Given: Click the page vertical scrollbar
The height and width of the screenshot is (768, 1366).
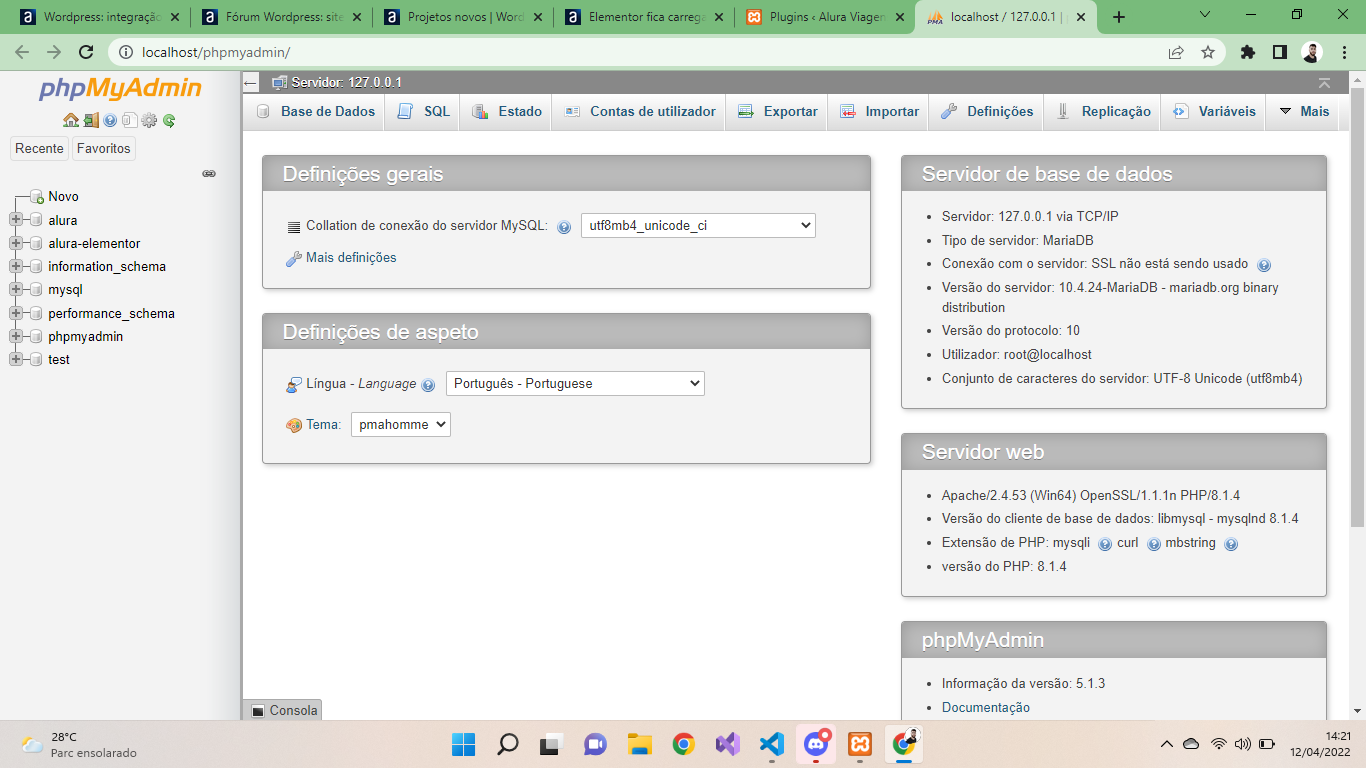Looking at the screenshot, I should [1357, 306].
